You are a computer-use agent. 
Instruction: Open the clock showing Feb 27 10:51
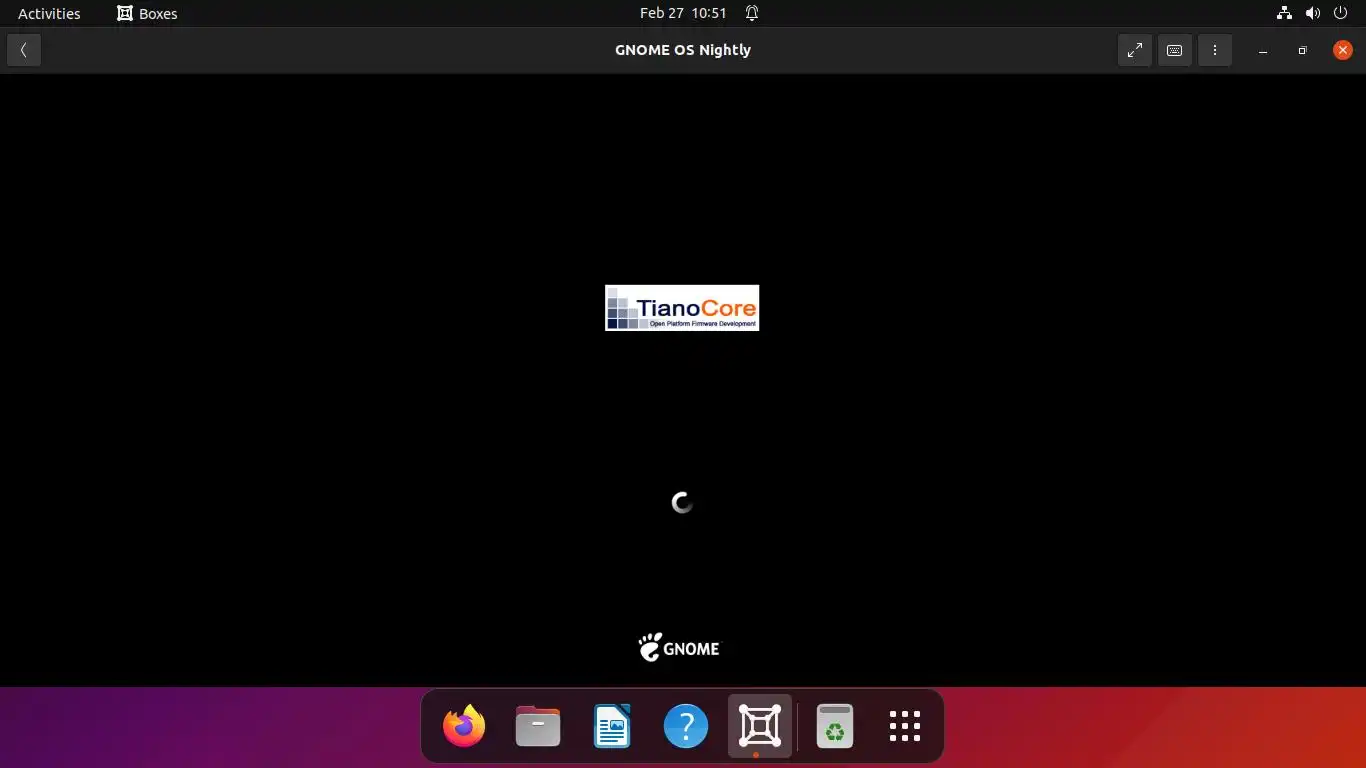[x=683, y=13]
